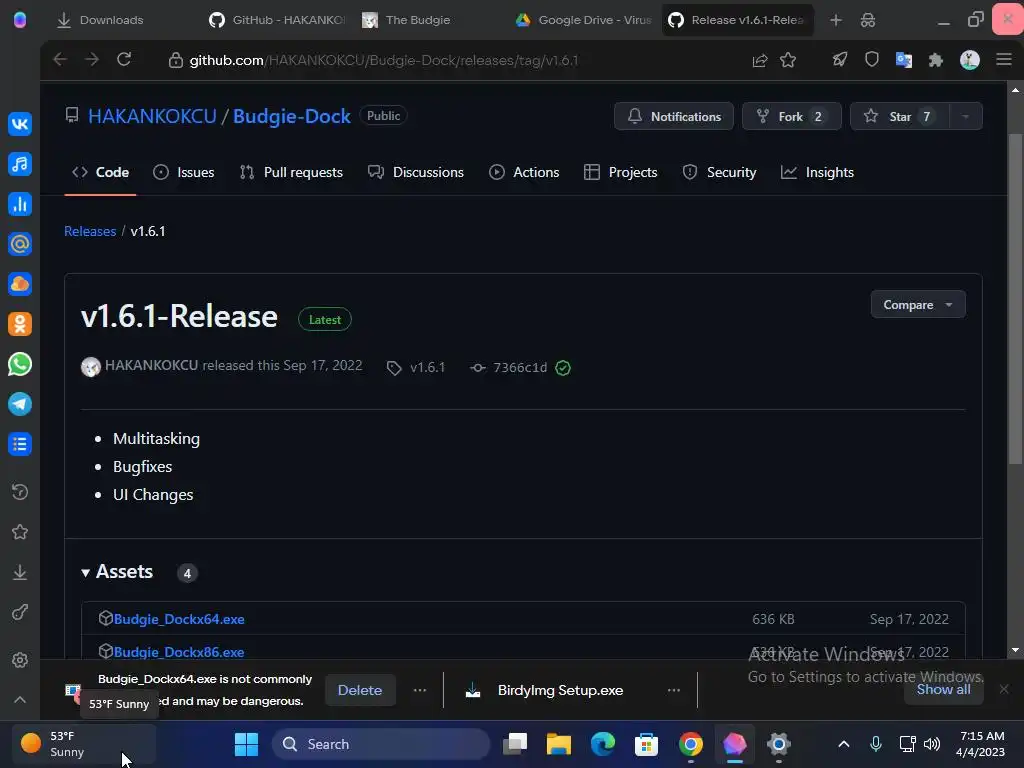
Task: Go back to previous page
Action: pos(60,60)
